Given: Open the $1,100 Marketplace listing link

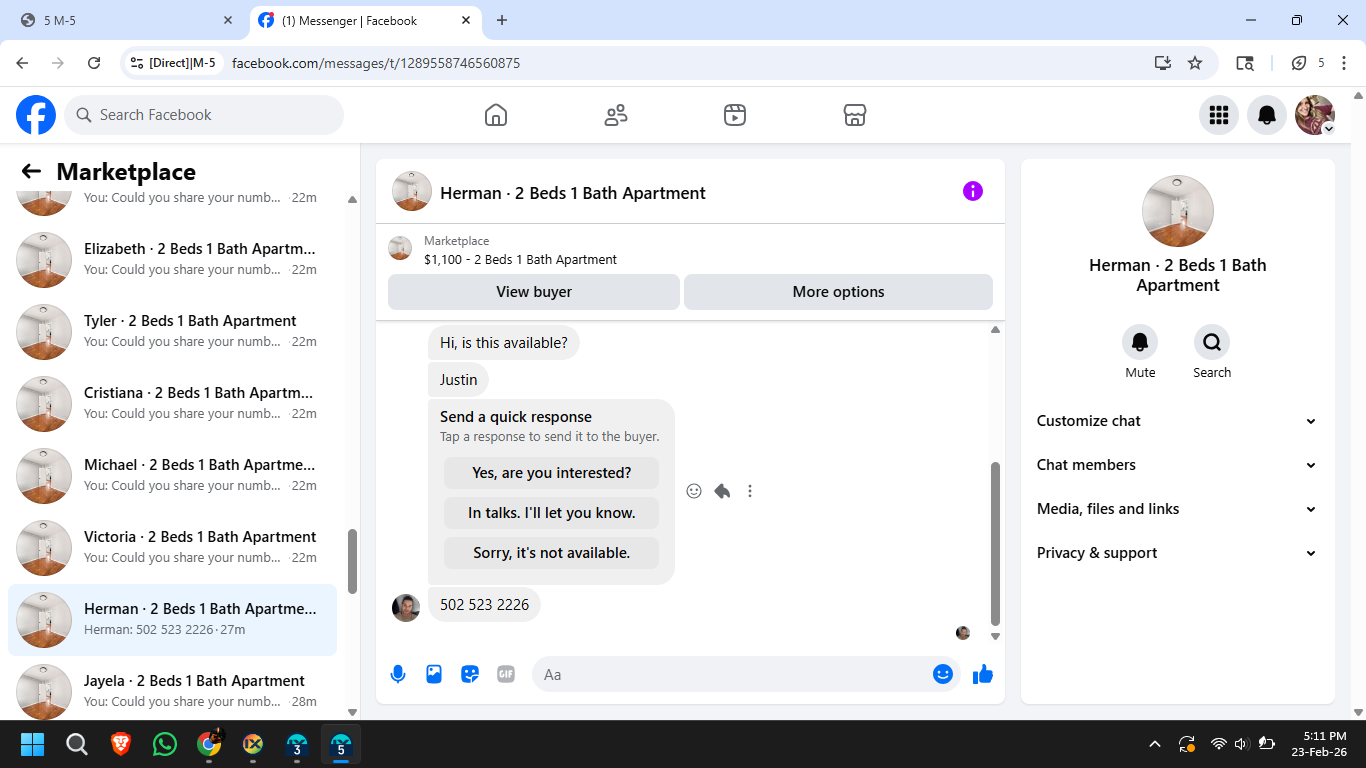Looking at the screenshot, I should coord(520,260).
